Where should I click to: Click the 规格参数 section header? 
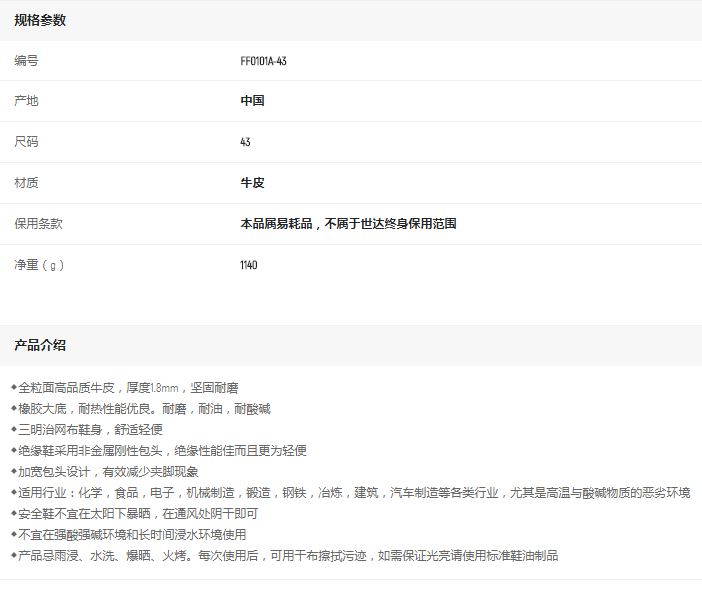click(40, 20)
